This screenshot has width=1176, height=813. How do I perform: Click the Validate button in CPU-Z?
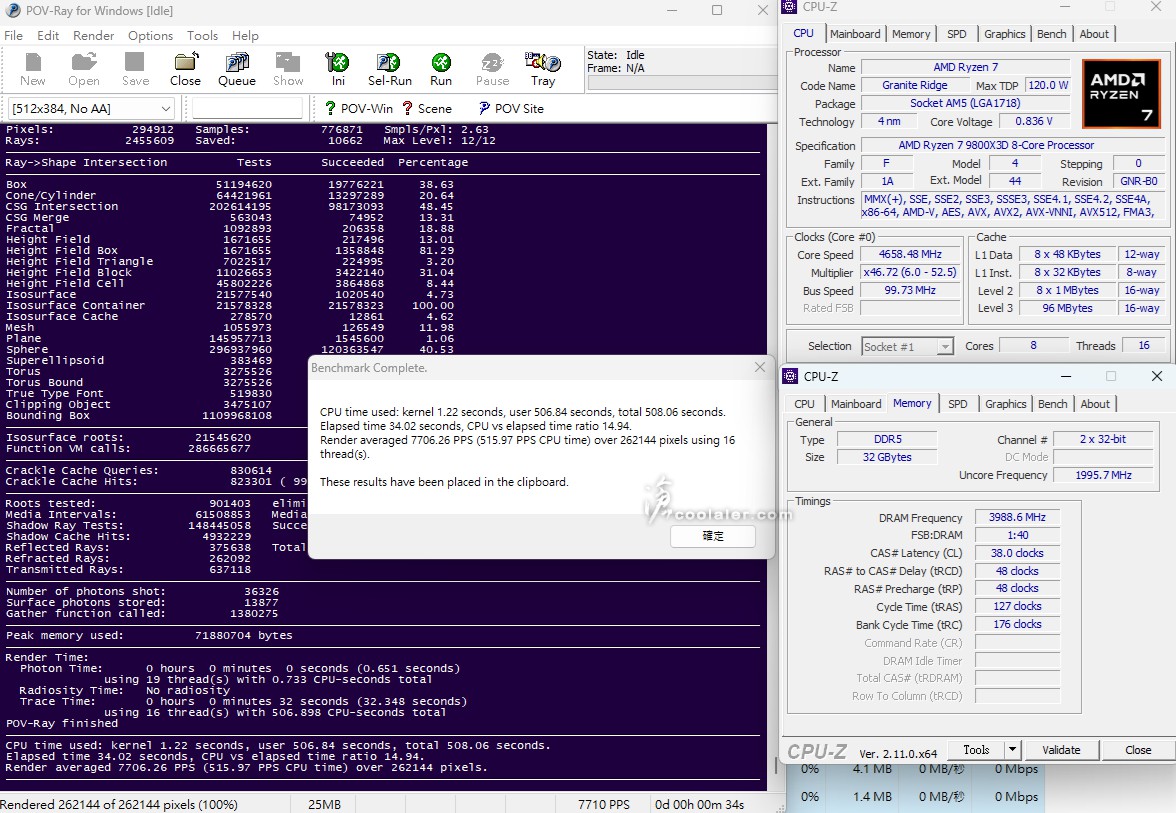click(1061, 749)
